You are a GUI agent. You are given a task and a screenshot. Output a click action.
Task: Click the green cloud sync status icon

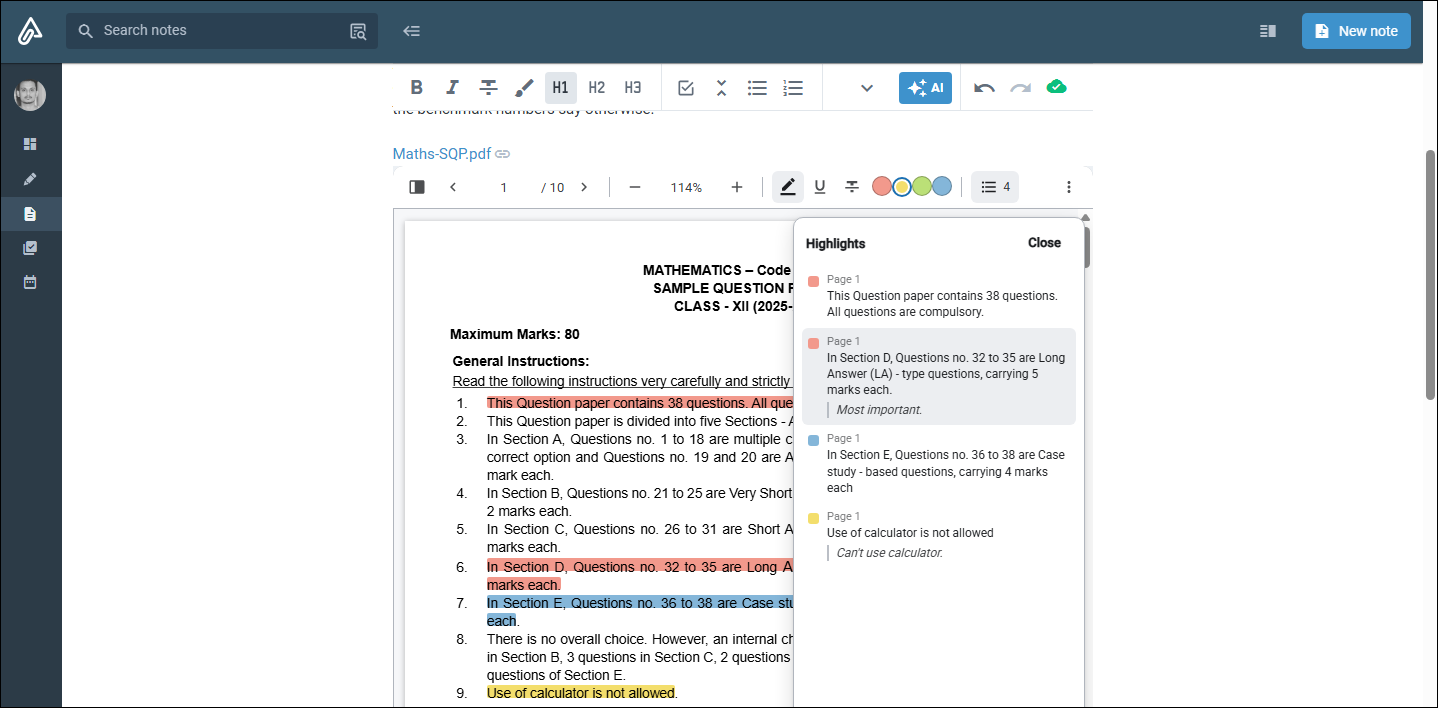(x=1056, y=87)
